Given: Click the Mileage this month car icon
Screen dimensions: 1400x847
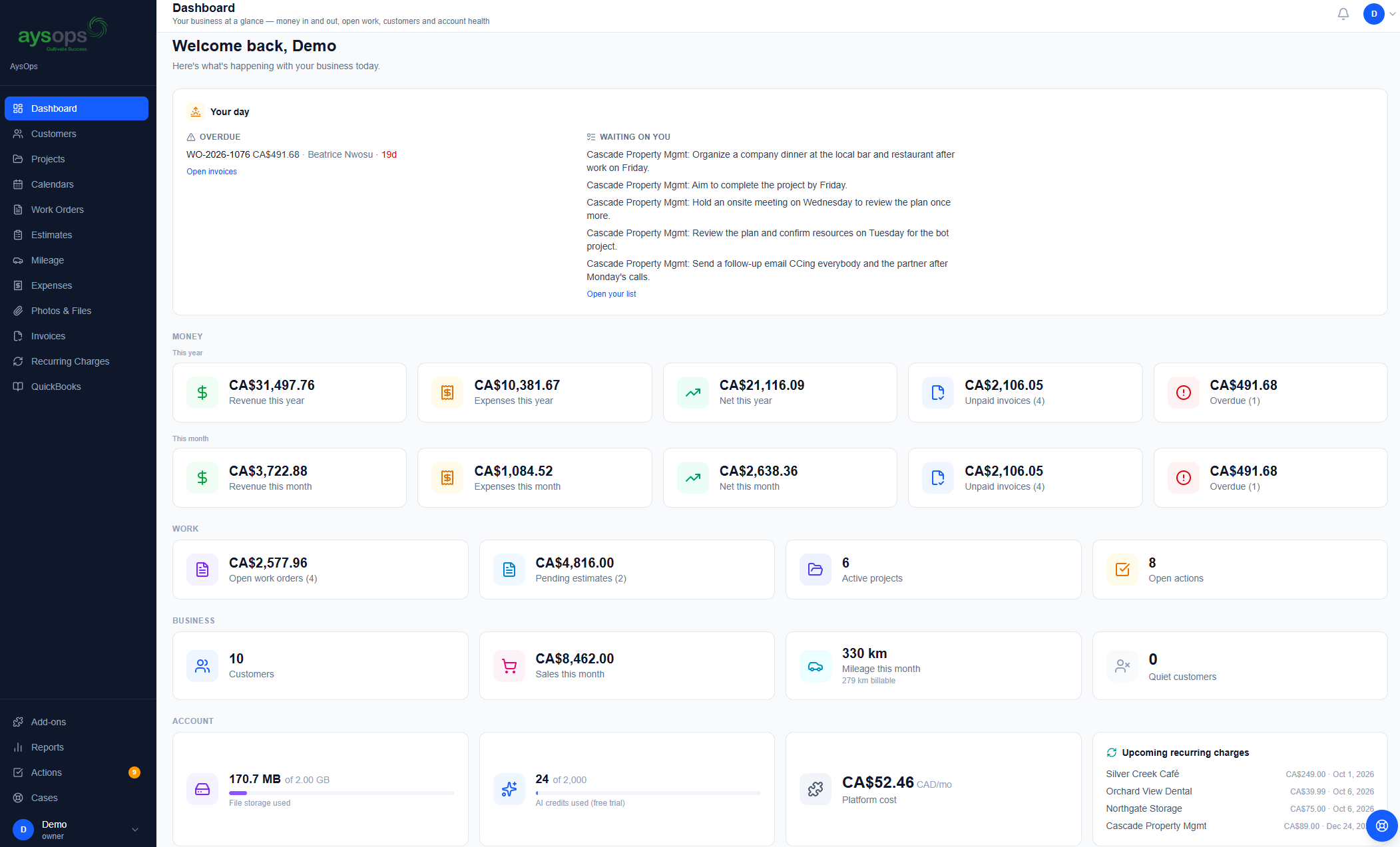Looking at the screenshot, I should (816, 666).
